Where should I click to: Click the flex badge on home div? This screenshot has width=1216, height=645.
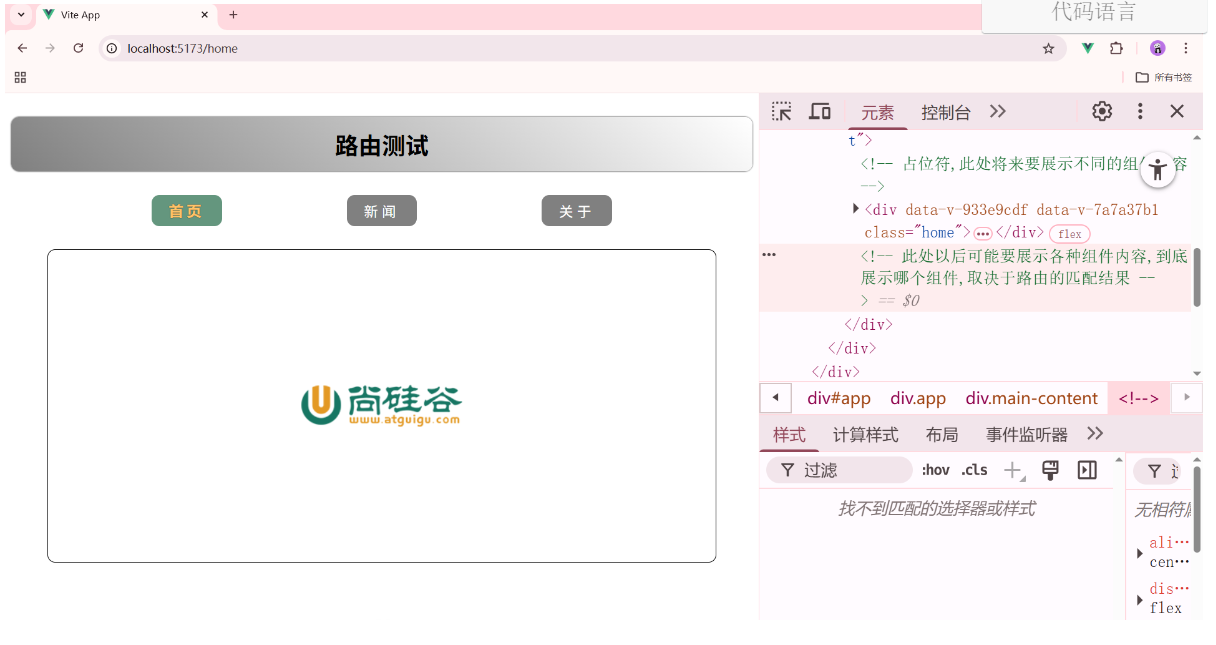pos(1070,233)
